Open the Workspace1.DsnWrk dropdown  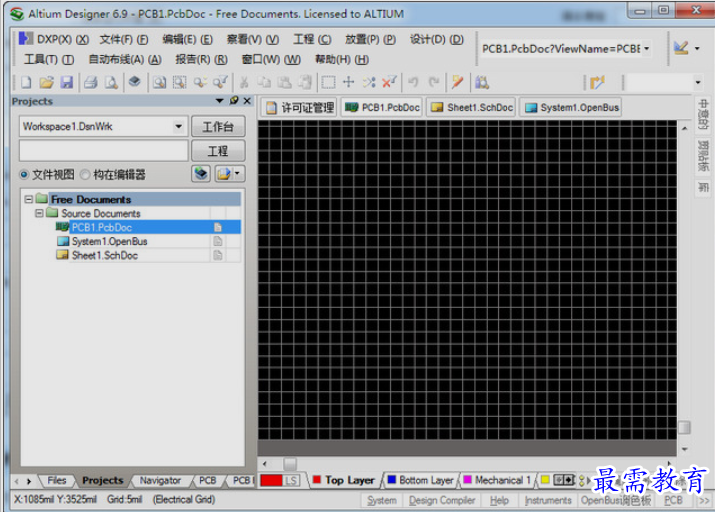pyautogui.click(x=179, y=127)
